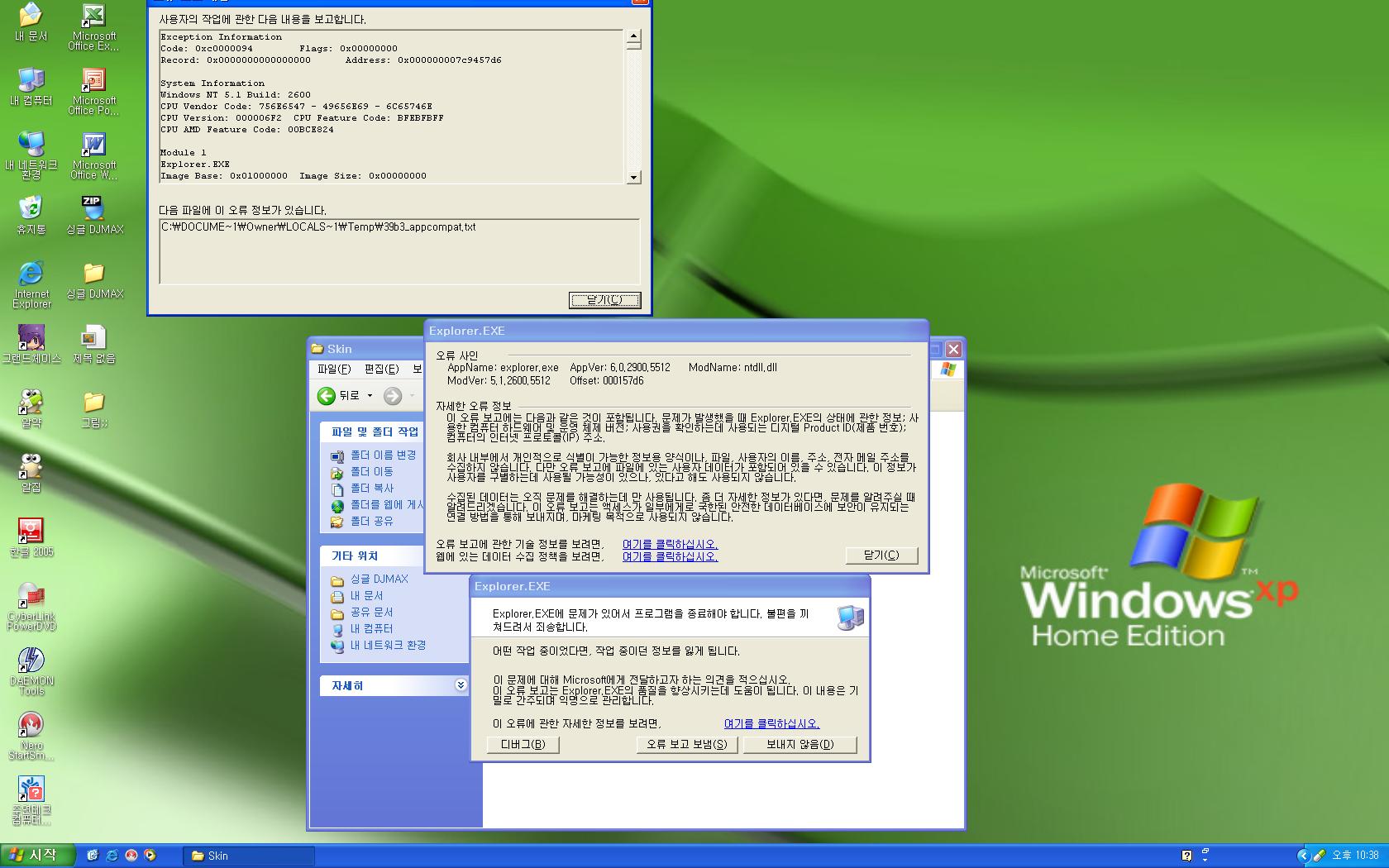
Task: Select the 내 네트워크 환경 desktop icon
Action: 31,156
